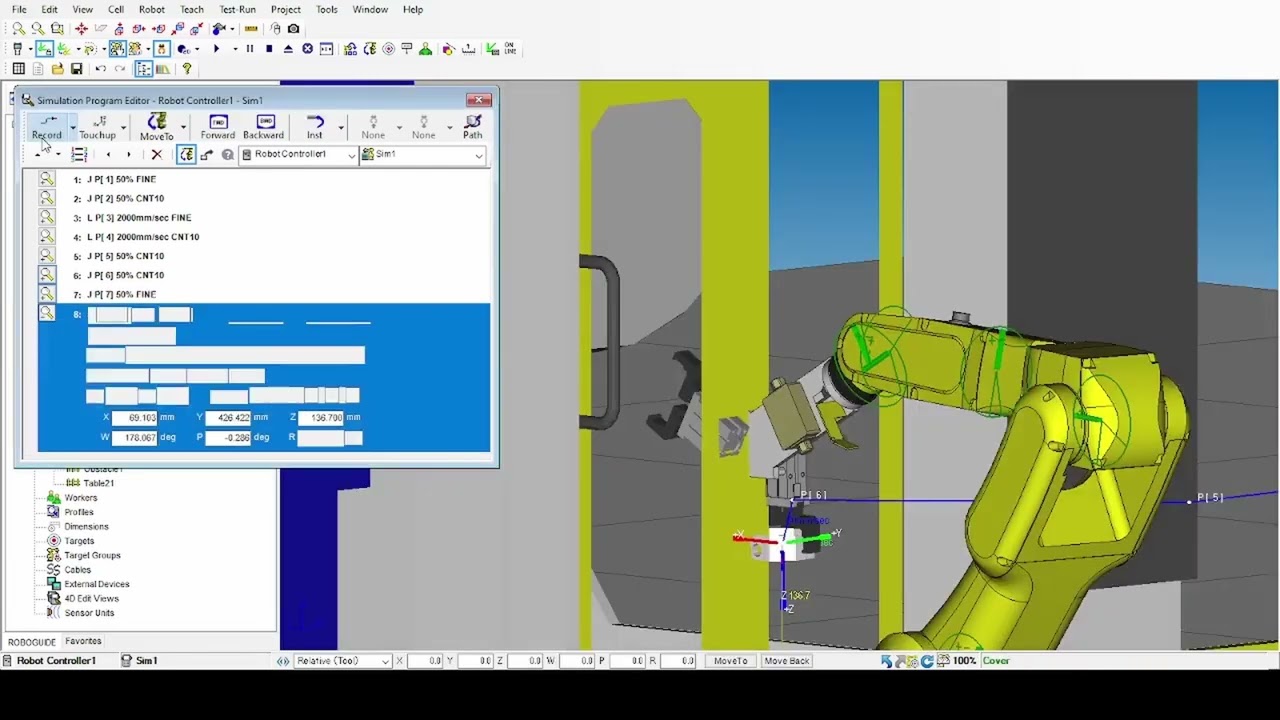1280x720 pixels.
Task: Open the Teach menu
Action: click(x=191, y=9)
